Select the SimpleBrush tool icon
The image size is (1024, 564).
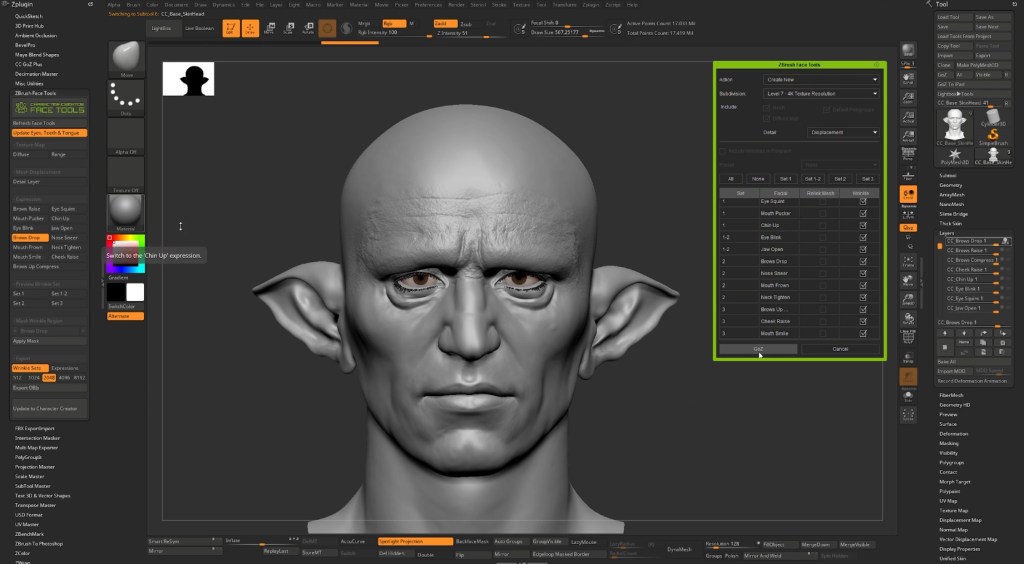click(993, 136)
